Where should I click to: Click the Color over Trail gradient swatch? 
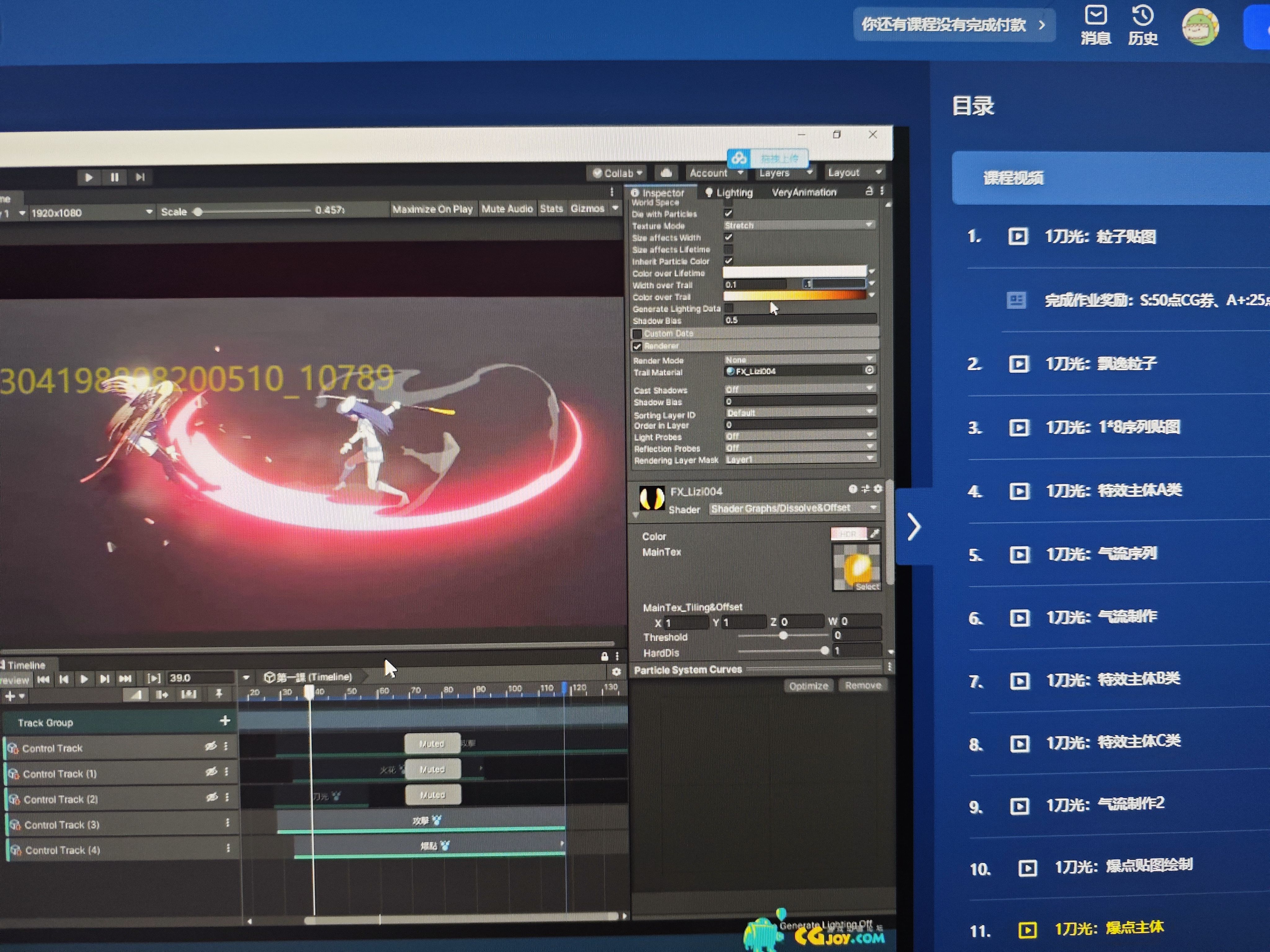(795, 296)
